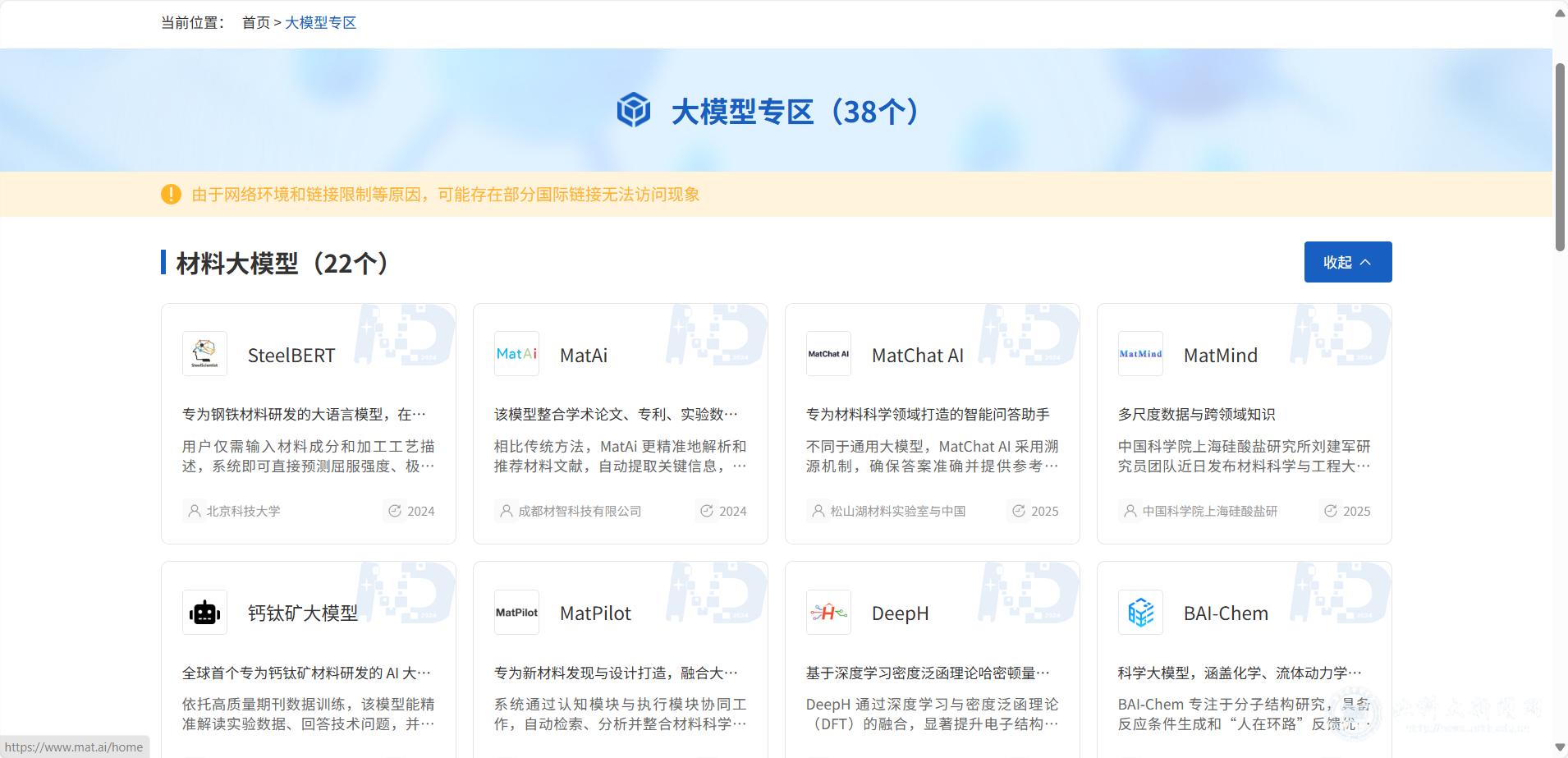Click the orange network restriction notice text

tap(446, 195)
